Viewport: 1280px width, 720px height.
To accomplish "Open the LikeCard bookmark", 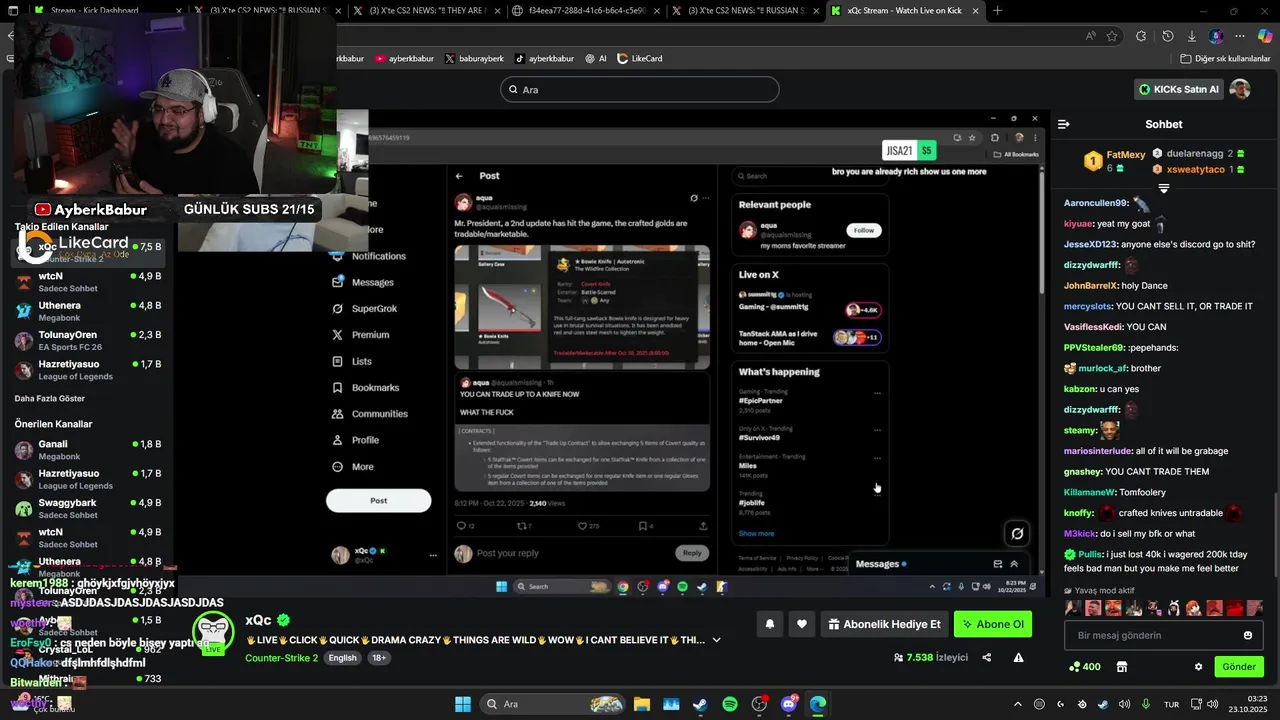I will [640, 58].
